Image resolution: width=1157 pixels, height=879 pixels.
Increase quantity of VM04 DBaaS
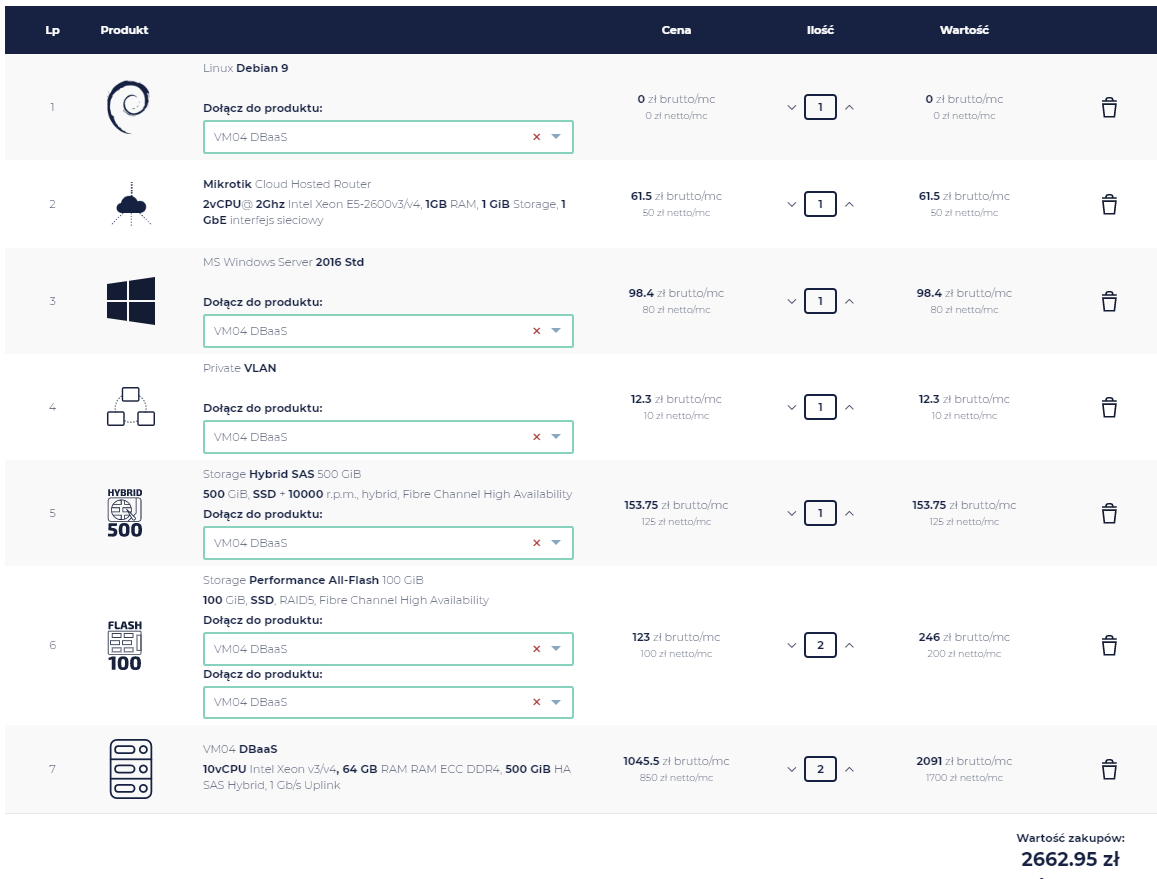coord(849,769)
